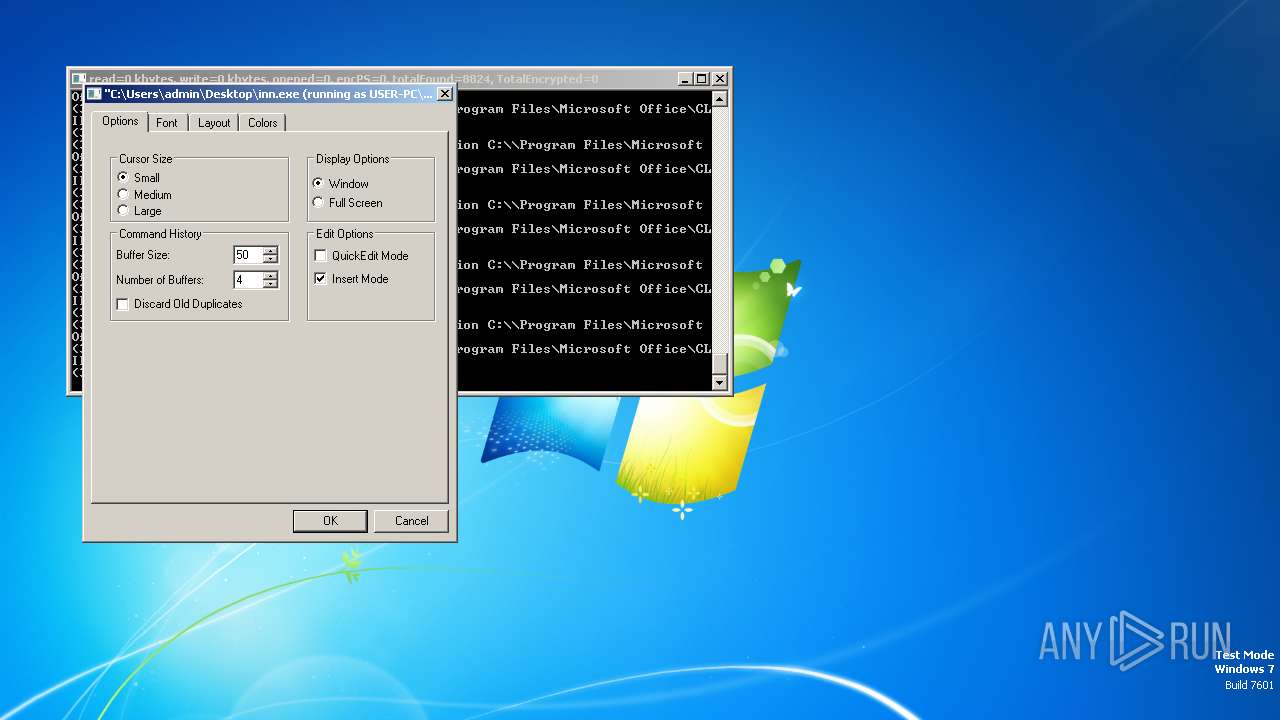Increase Buffer Size with up arrow
Image resolution: width=1280 pixels, height=720 pixels.
click(270, 251)
